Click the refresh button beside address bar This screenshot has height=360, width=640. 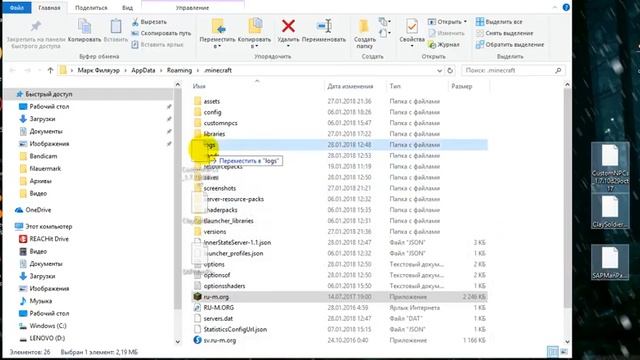pos(450,70)
